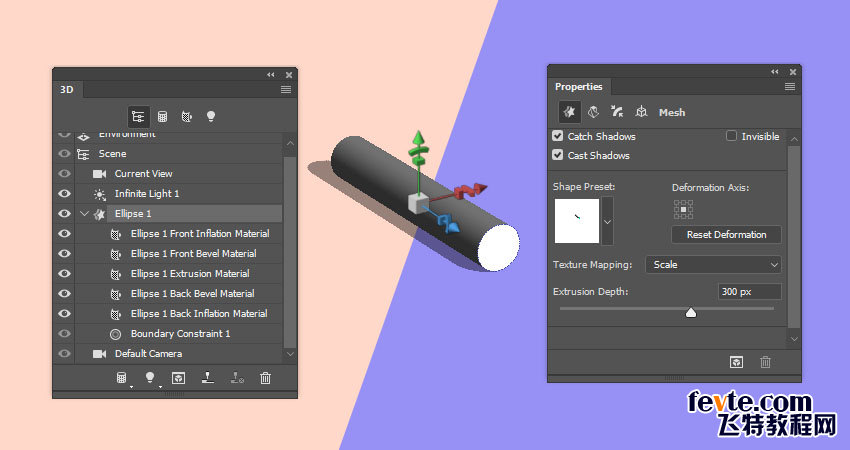Delete selected 3D object with trash icon
Image resolution: width=850 pixels, height=450 pixels.
tap(265, 378)
